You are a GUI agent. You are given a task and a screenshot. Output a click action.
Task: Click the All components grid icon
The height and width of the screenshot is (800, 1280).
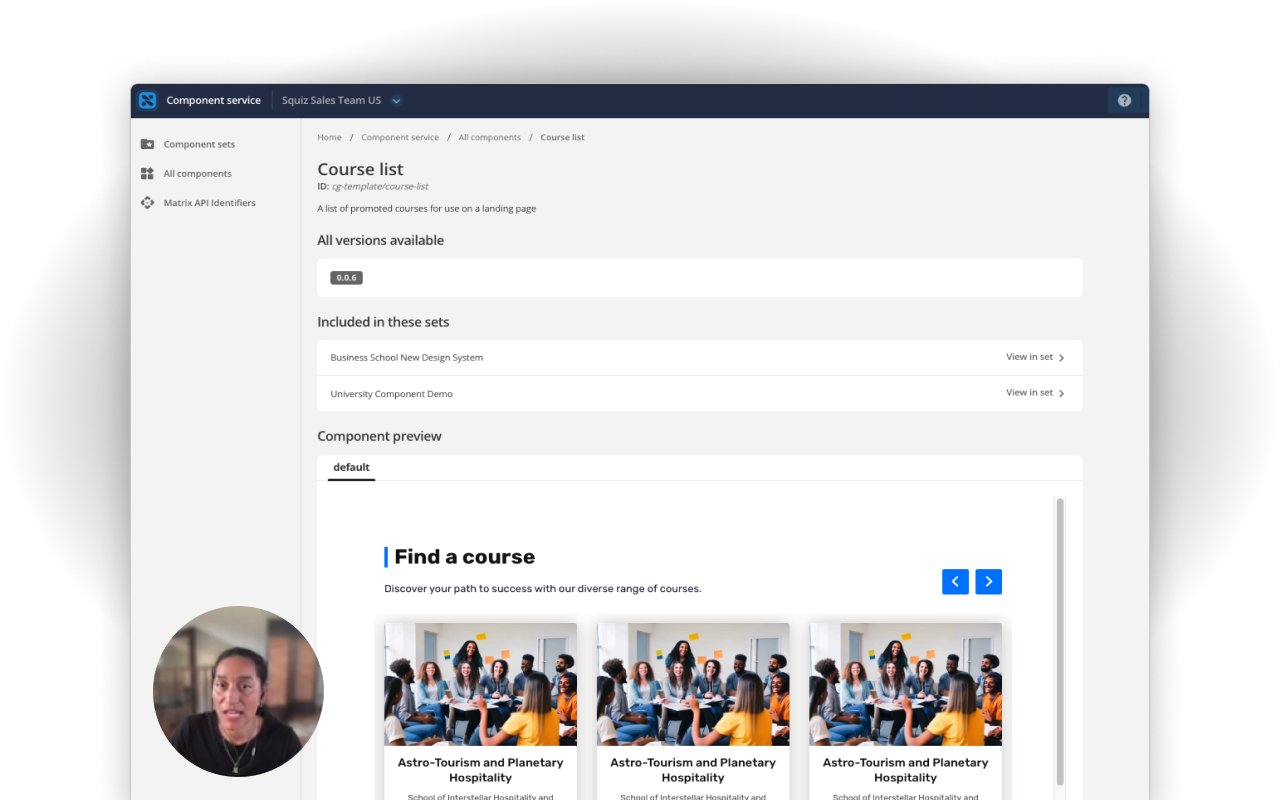[148, 173]
